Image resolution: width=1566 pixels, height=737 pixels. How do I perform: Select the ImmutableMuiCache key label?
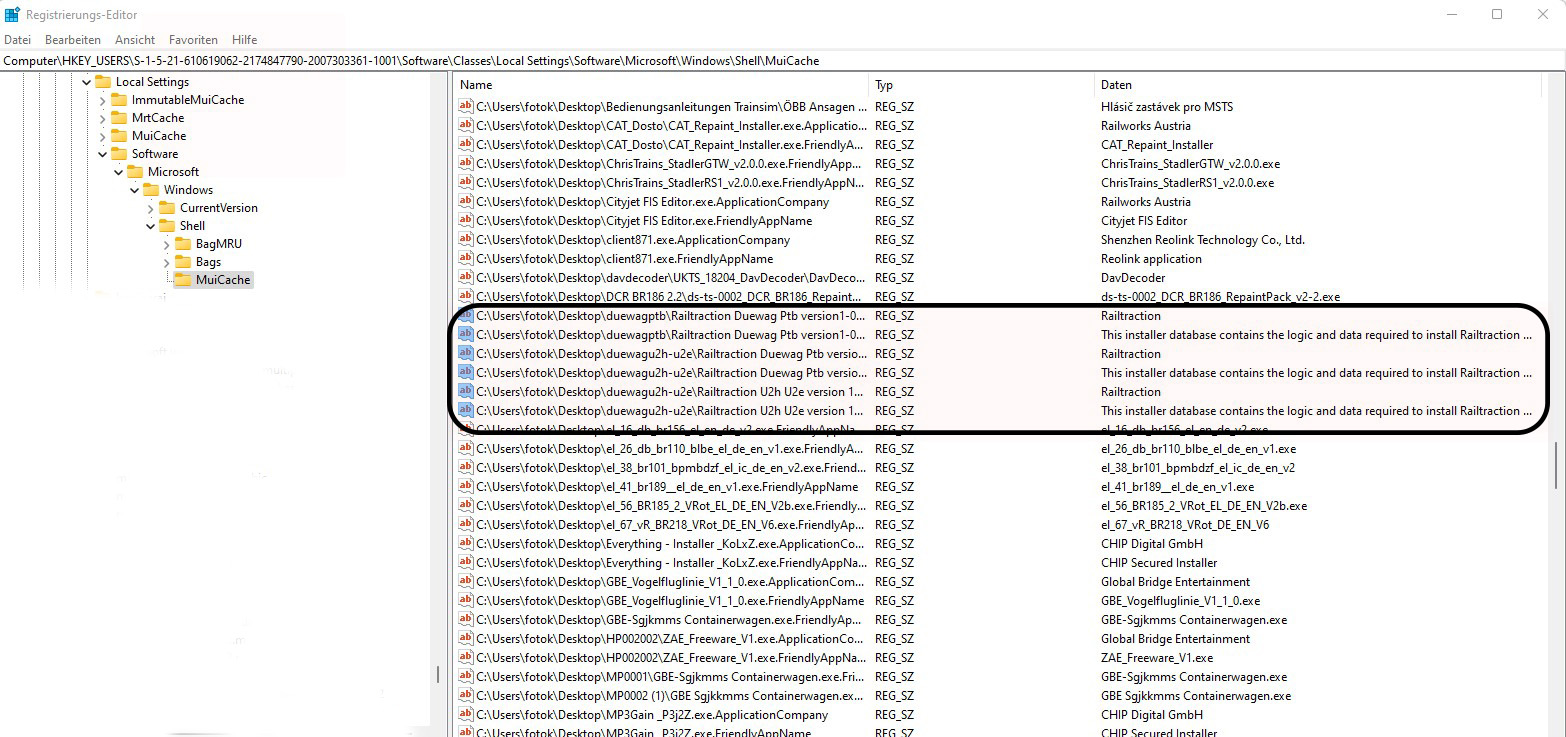tap(188, 100)
